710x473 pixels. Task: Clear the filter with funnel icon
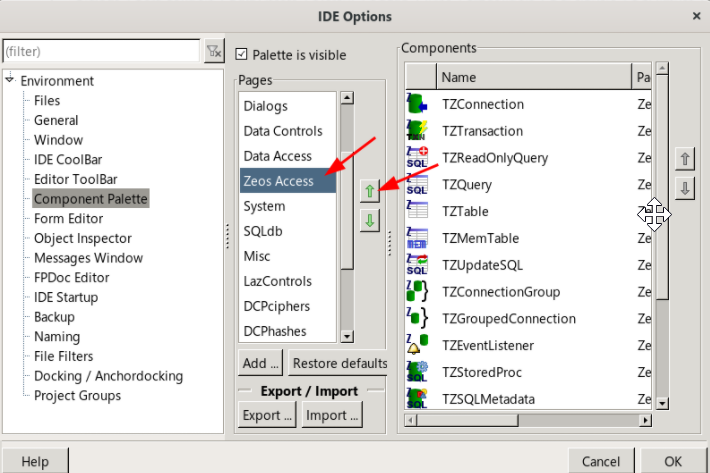click(x=214, y=51)
